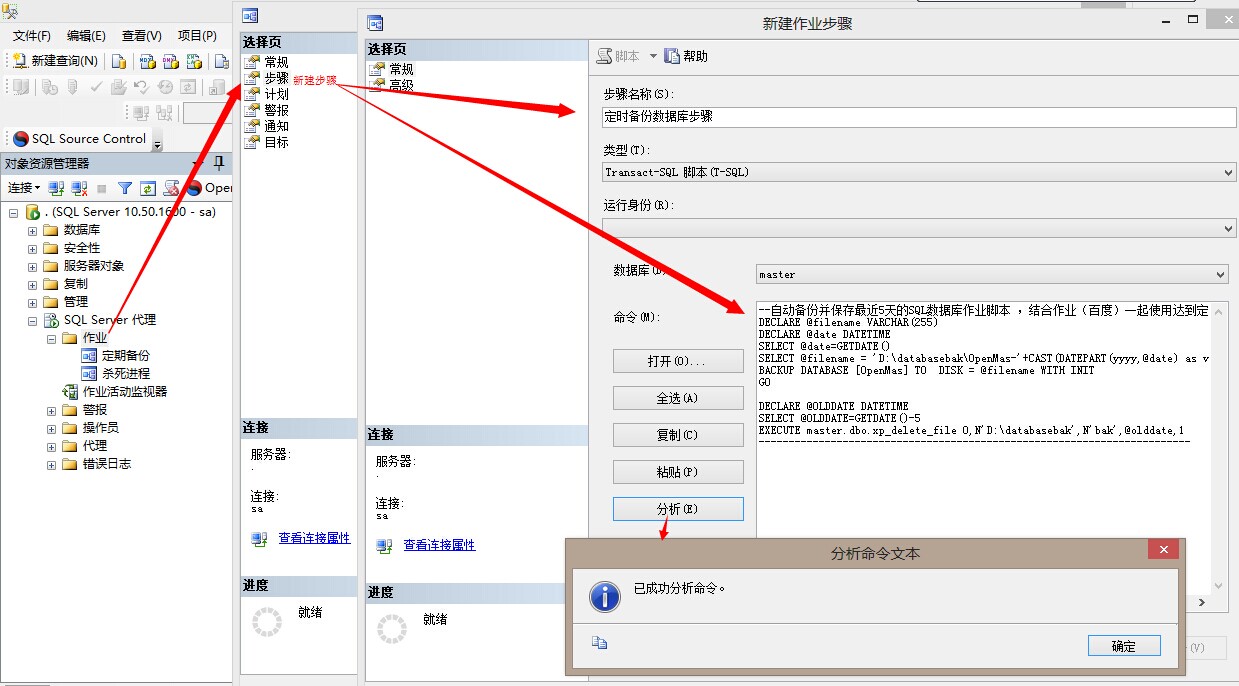Click the 全选(A) button
Image resolution: width=1239 pixels, height=686 pixels.
coord(678,398)
